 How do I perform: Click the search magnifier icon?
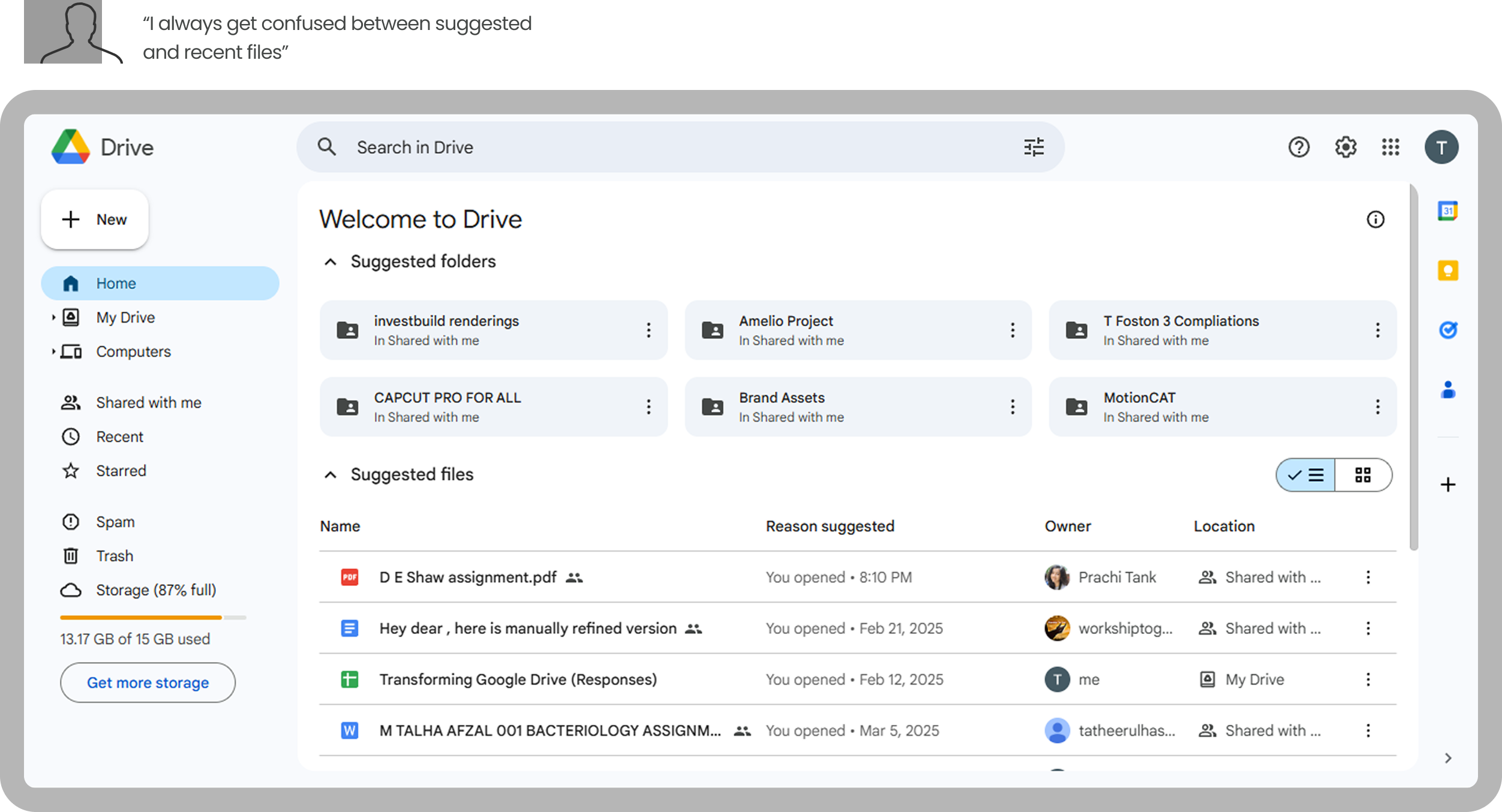point(327,147)
